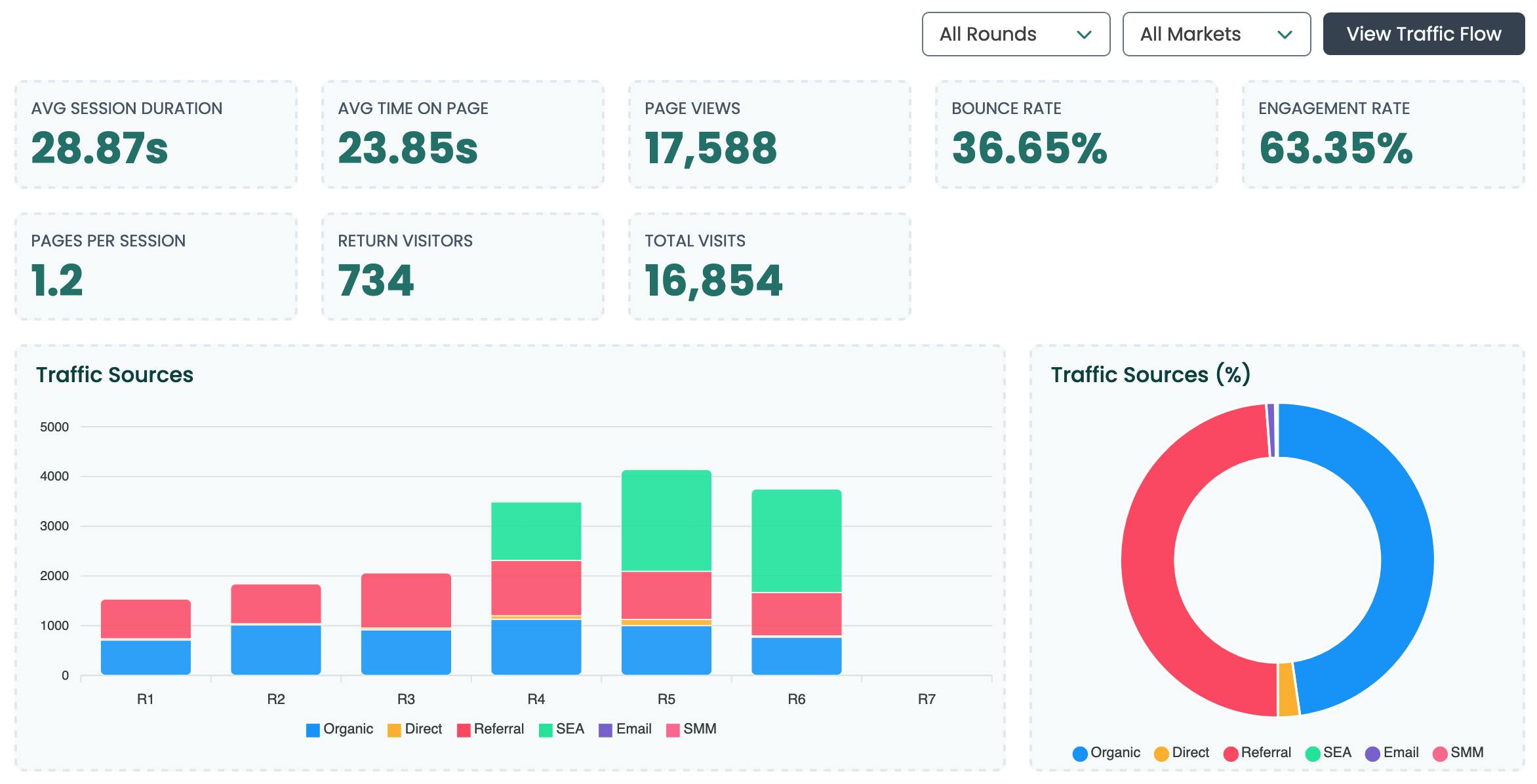Click SEA green square in bar legend
This screenshot has height=784, width=1537.
pyautogui.click(x=546, y=730)
